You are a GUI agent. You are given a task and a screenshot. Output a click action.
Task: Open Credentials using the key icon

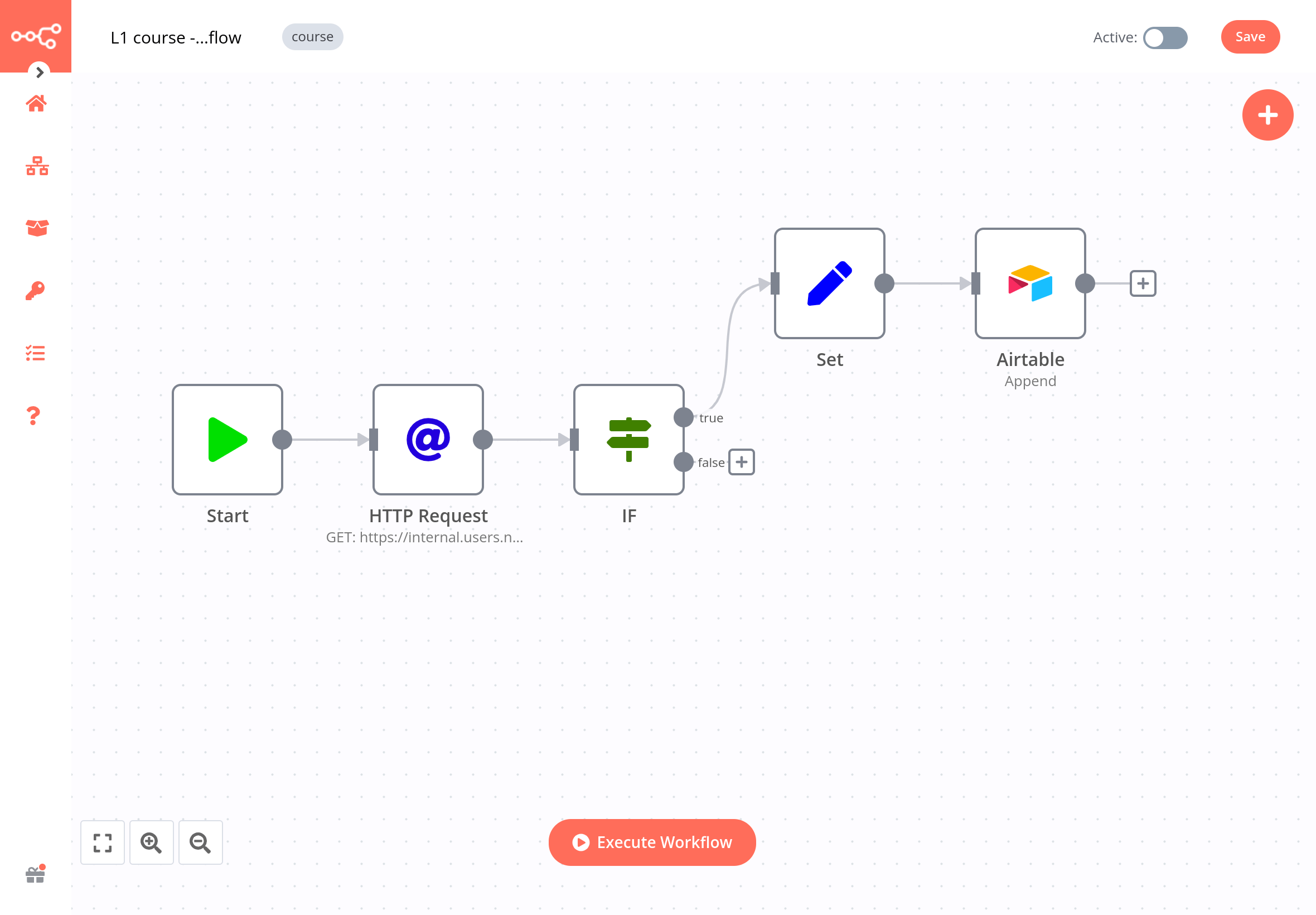pos(36,290)
